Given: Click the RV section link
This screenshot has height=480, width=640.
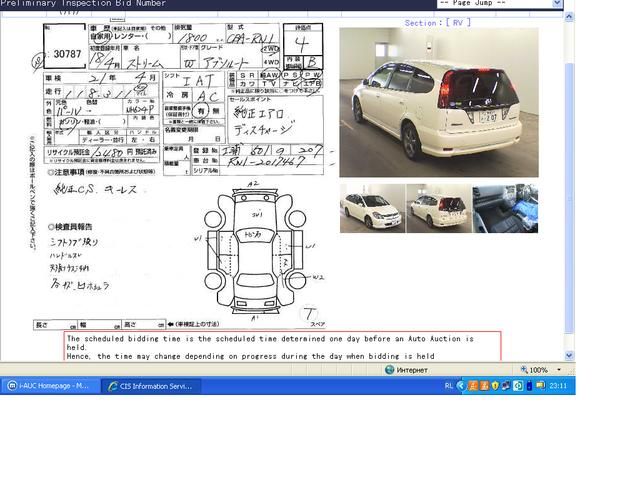Looking at the screenshot, I should pyautogui.click(x=459, y=22).
